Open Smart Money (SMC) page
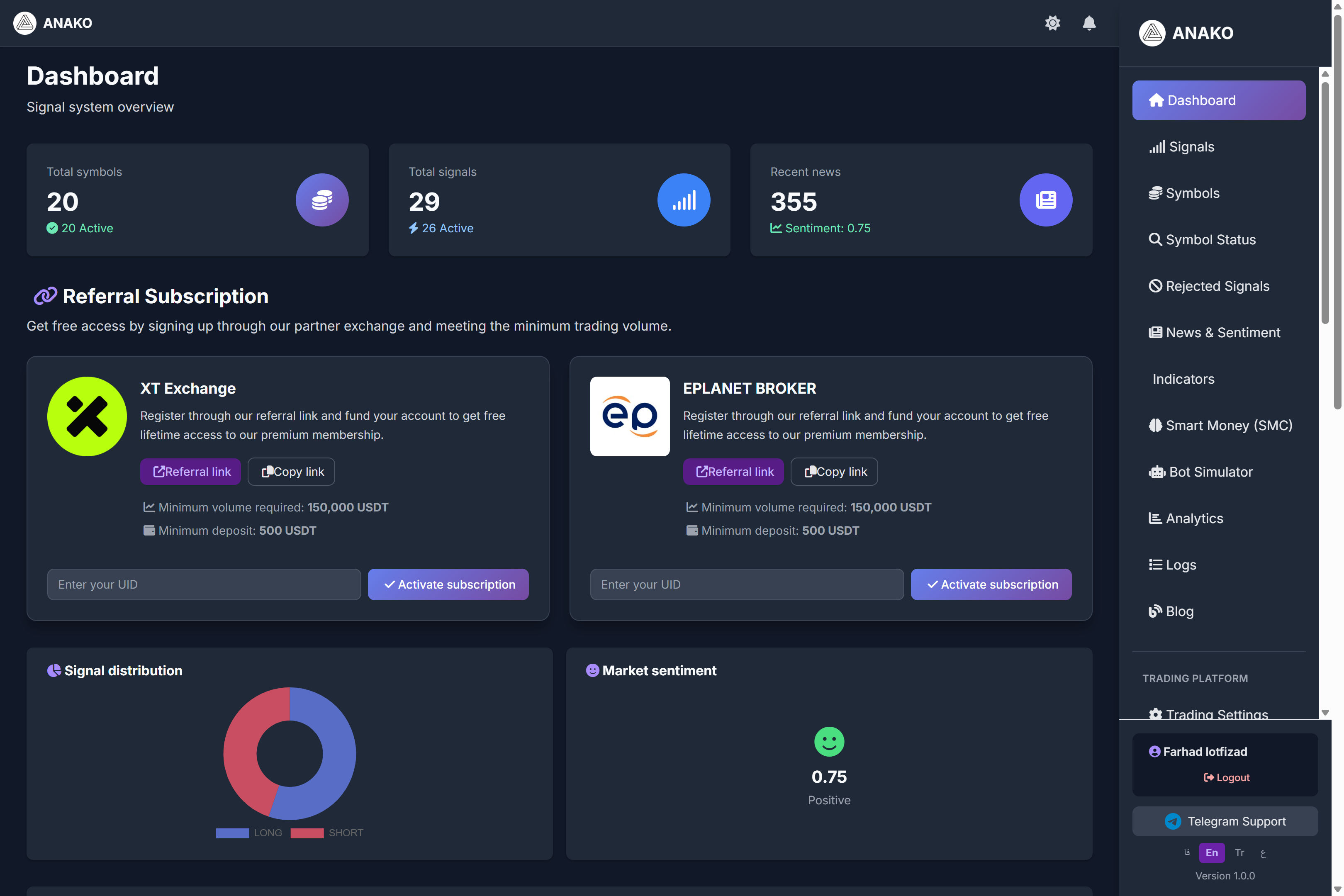Image resolution: width=1344 pixels, height=896 pixels. (x=1219, y=426)
